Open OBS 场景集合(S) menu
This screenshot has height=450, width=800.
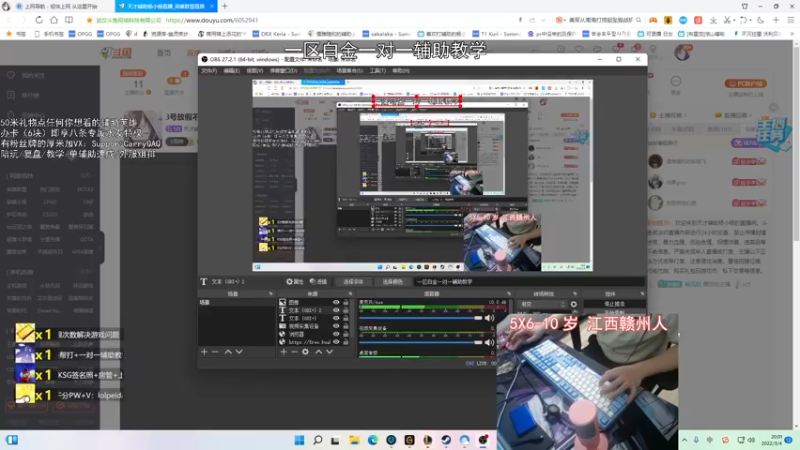pyautogui.click(x=349, y=70)
